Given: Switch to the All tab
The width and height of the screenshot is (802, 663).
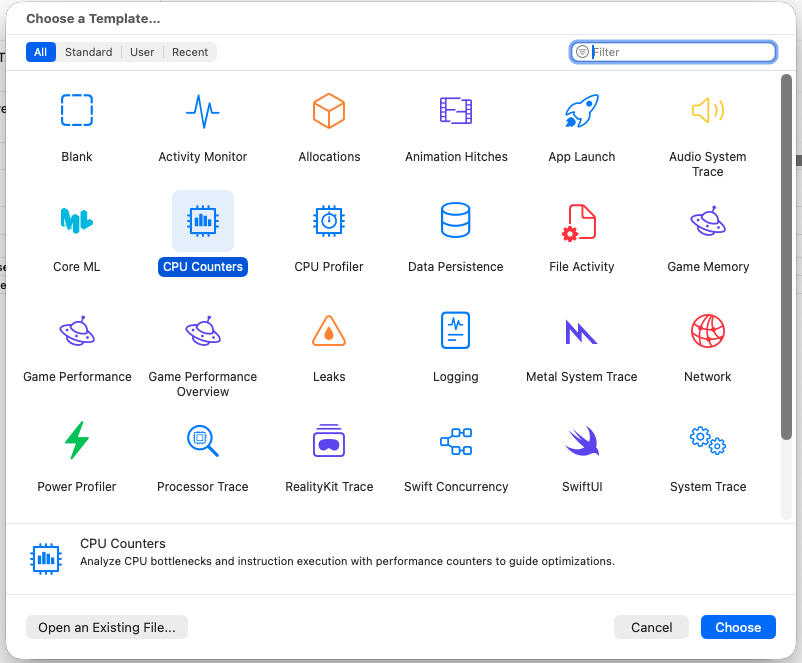Looking at the screenshot, I should pos(40,52).
